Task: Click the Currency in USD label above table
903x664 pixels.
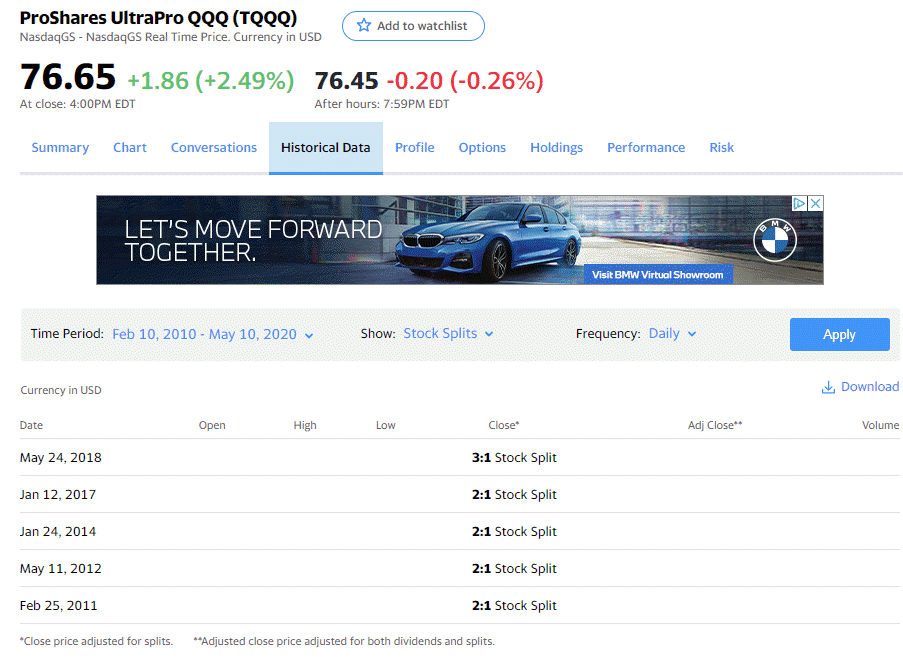Action: pyautogui.click(x=61, y=390)
